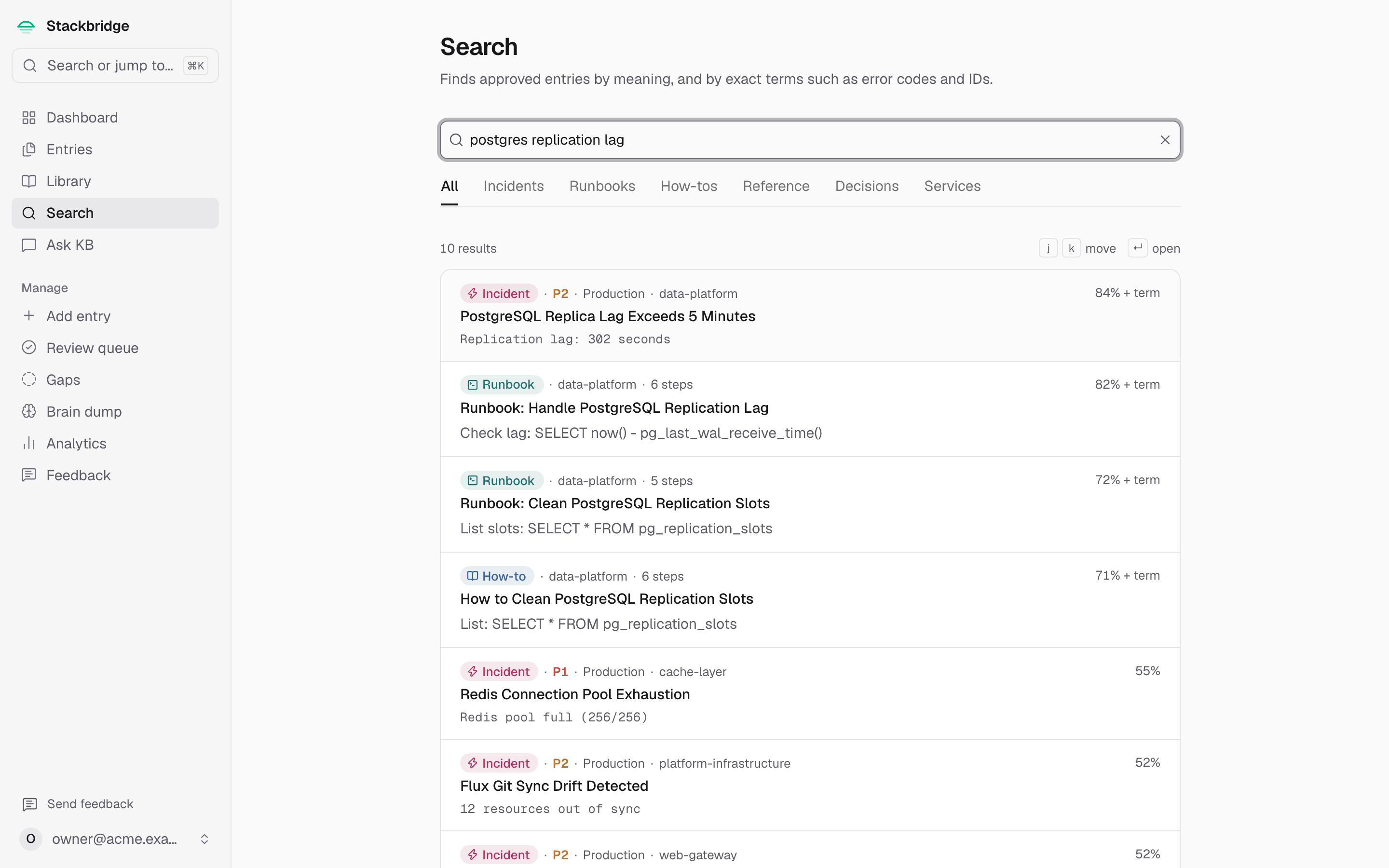Screen dimensions: 1389x868
Task: Open Brain dump brain icon
Action: (x=29, y=412)
